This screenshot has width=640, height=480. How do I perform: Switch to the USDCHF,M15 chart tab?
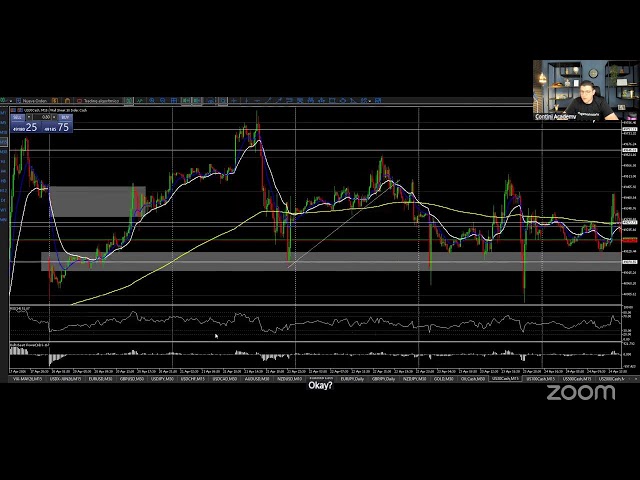coord(193,379)
